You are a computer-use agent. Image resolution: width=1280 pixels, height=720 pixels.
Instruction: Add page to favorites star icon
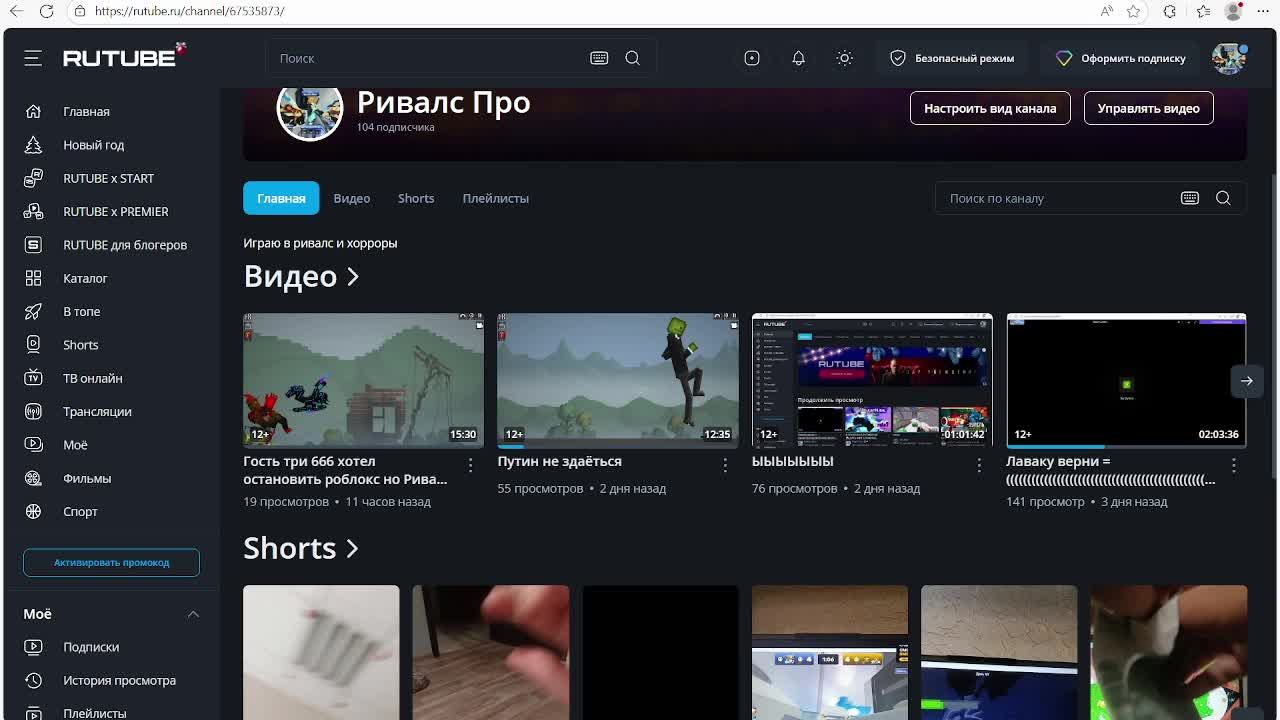pos(1133,11)
